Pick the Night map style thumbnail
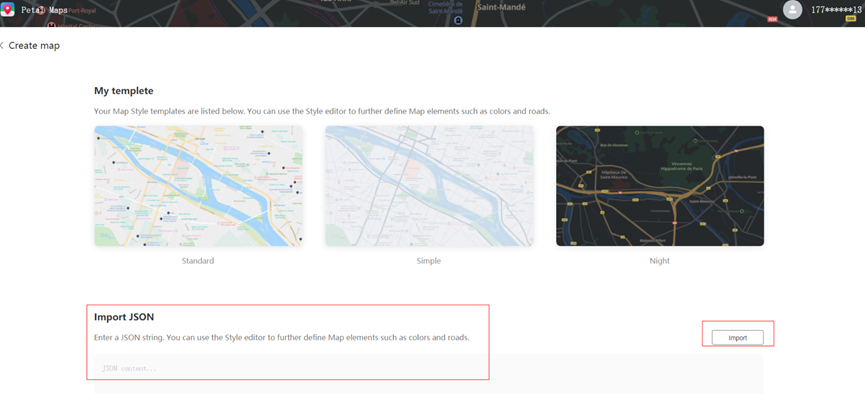 [660, 186]
